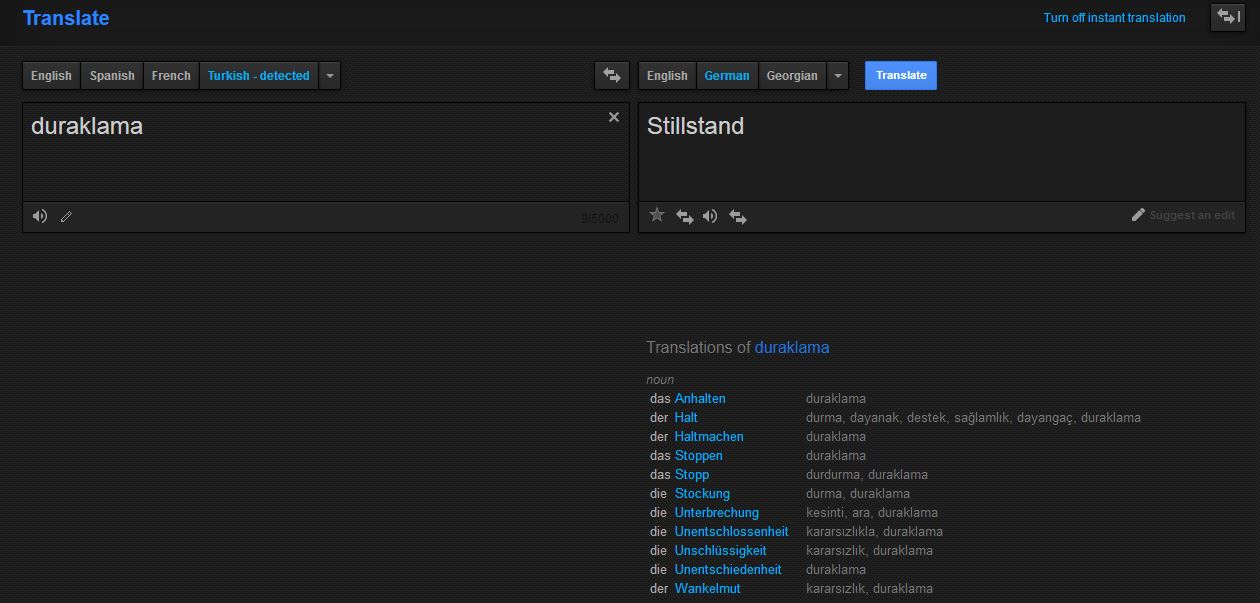Viewport: 1260px width, 603px height.
Task: Play audio of the source word duraklama
Action: [x=40, y=216]
